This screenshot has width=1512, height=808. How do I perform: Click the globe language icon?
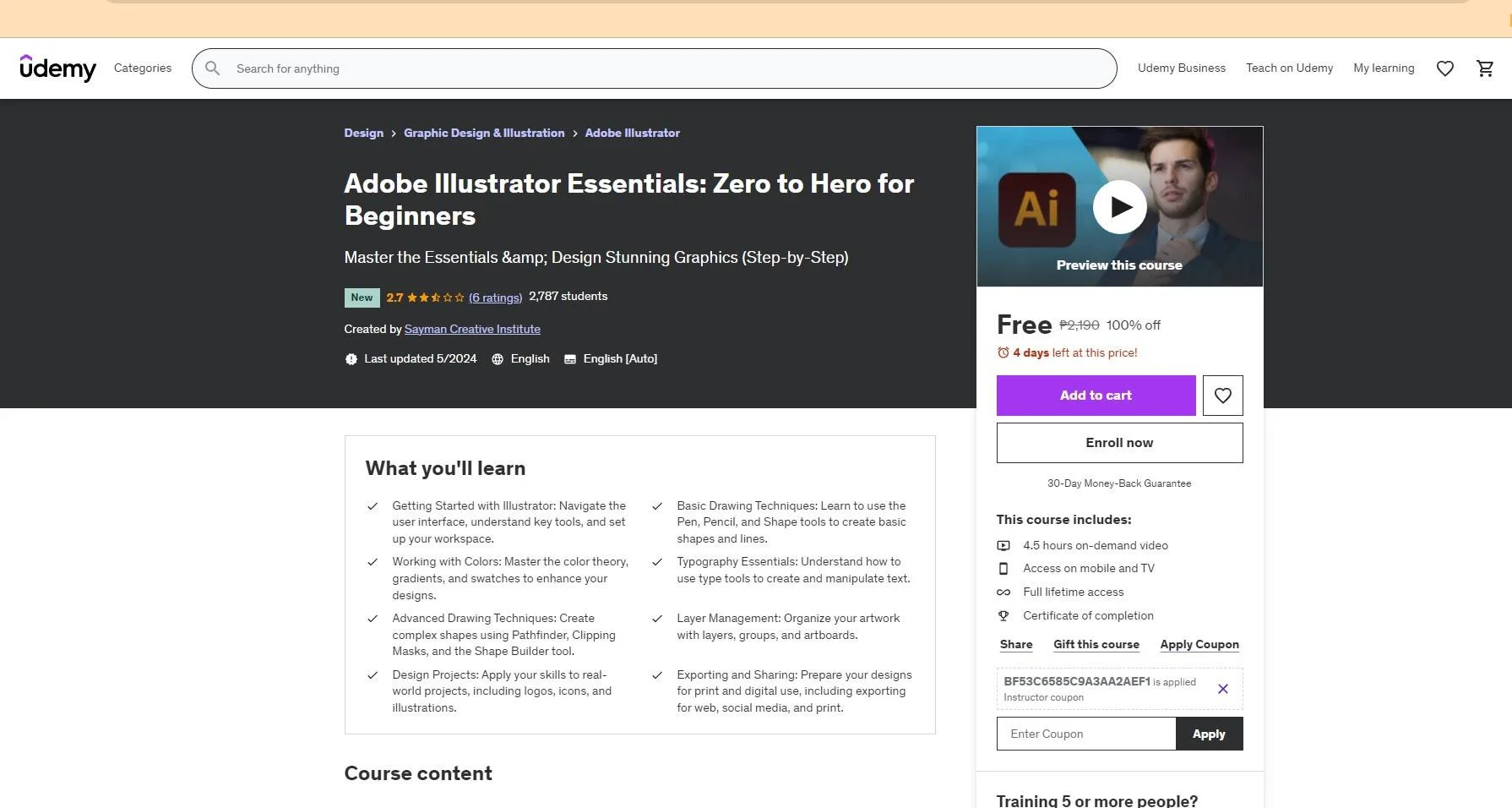pos(498,359)
